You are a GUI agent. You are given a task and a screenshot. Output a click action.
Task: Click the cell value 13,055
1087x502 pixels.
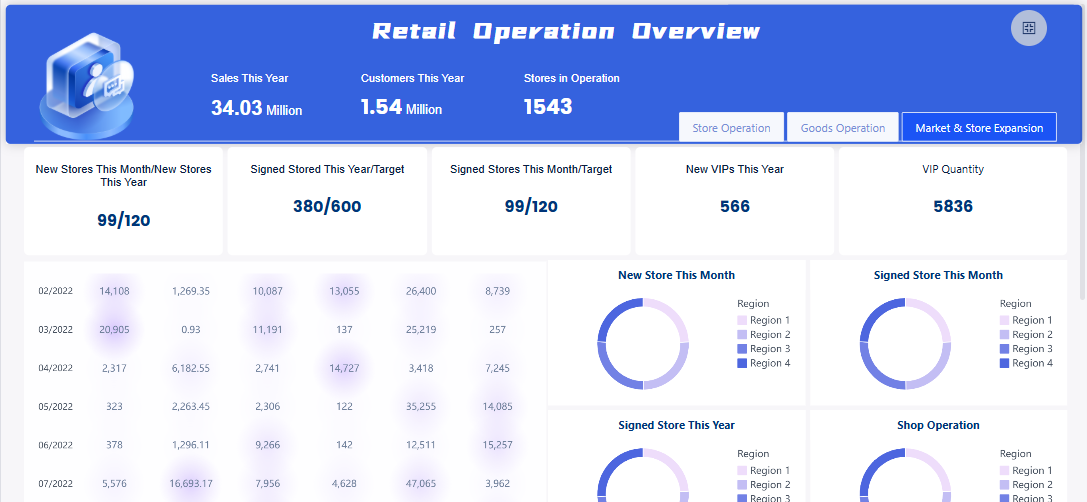click(345, 291)
